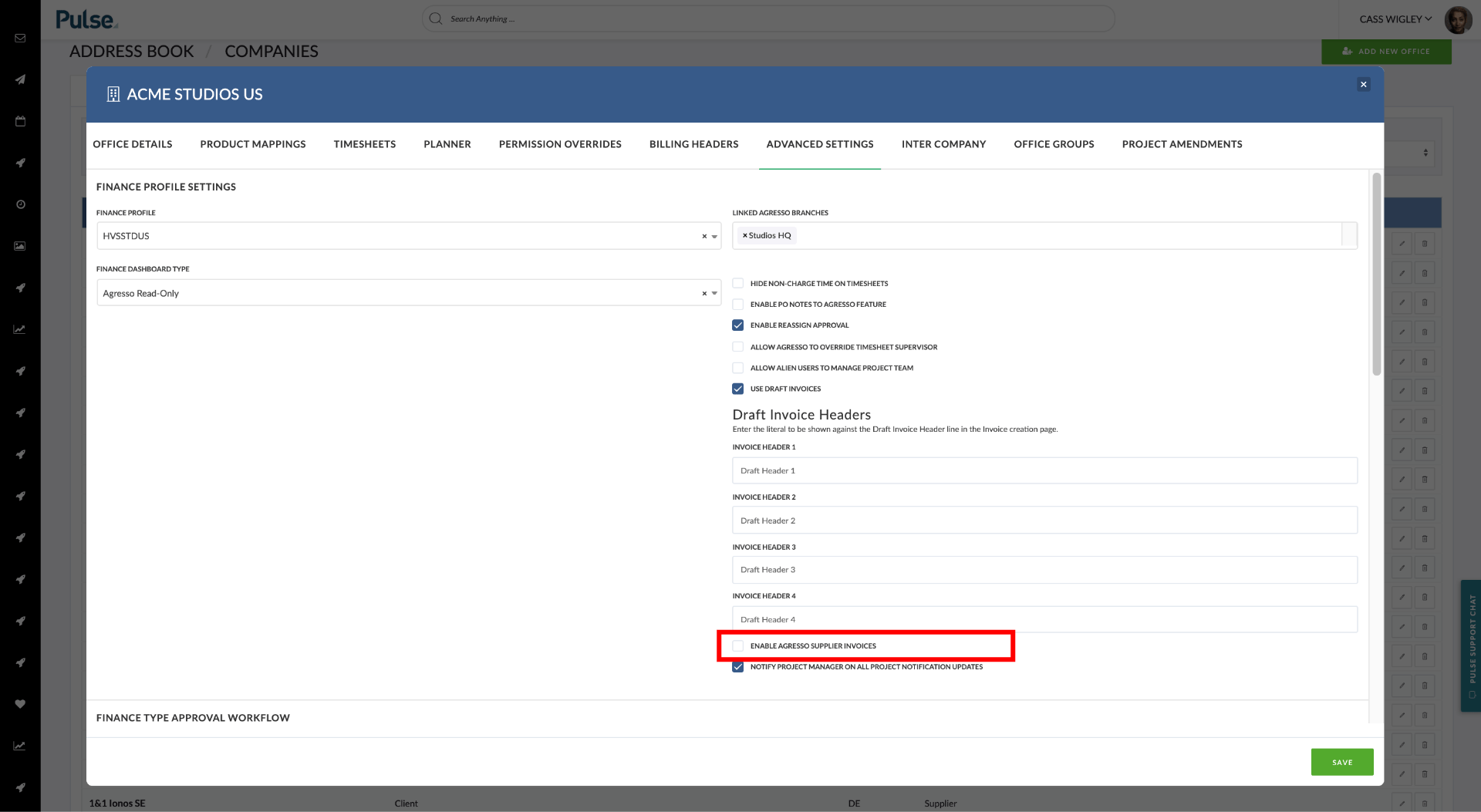The width and height of the screenshot is (1481, 812).
Task: Clear the Agresso Read-Only dashboard type
Action: (704, 294)
